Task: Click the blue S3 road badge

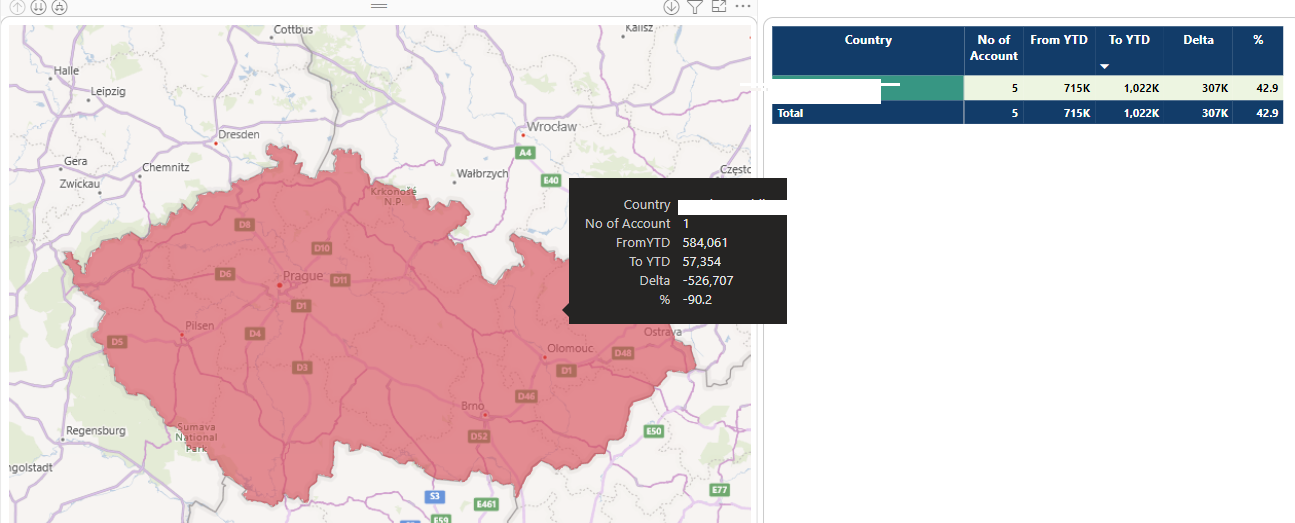Action: tap(434, 496)
